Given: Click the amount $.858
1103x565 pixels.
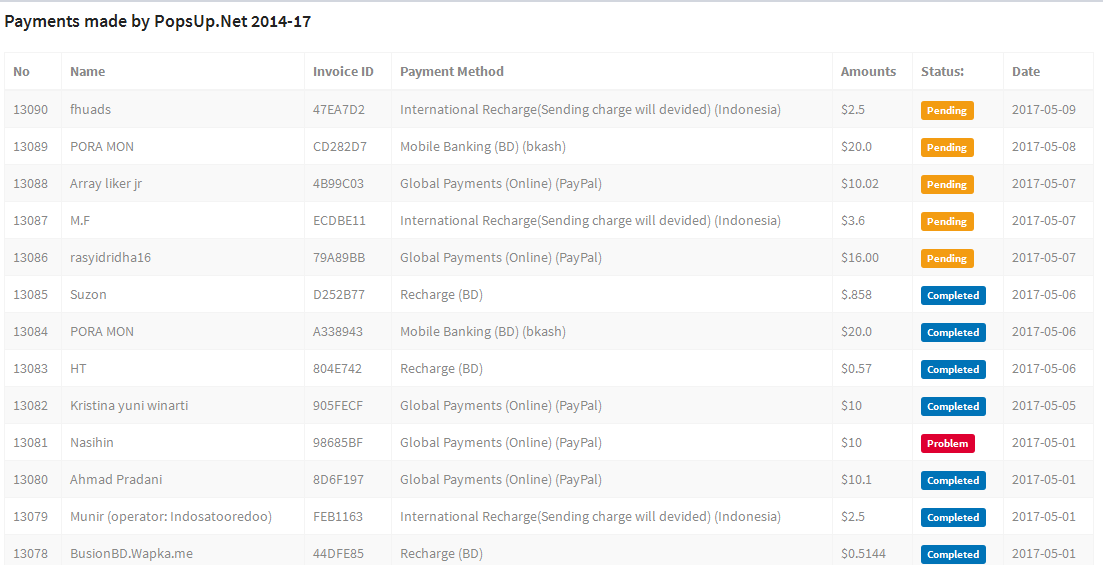Looking at the screenshot, I should [856, 294].
